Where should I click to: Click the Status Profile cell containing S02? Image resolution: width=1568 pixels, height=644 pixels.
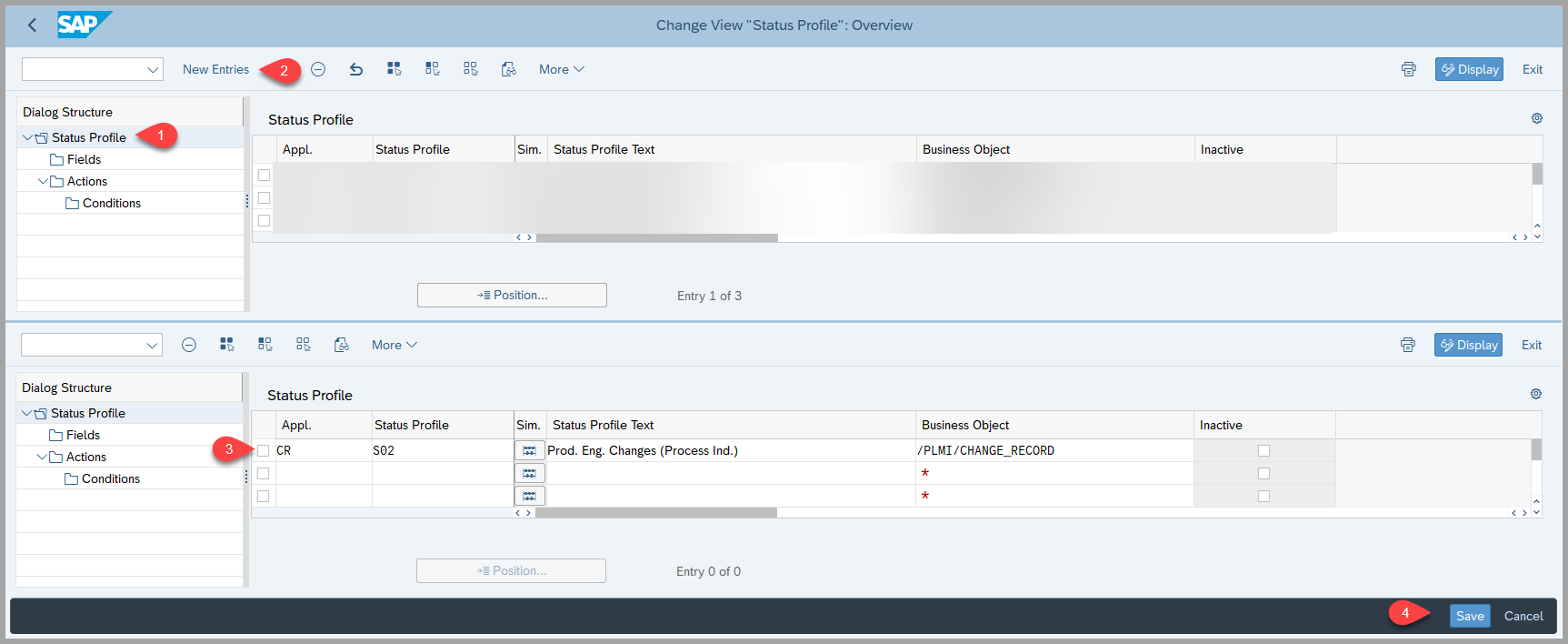[x=441, y=450]
